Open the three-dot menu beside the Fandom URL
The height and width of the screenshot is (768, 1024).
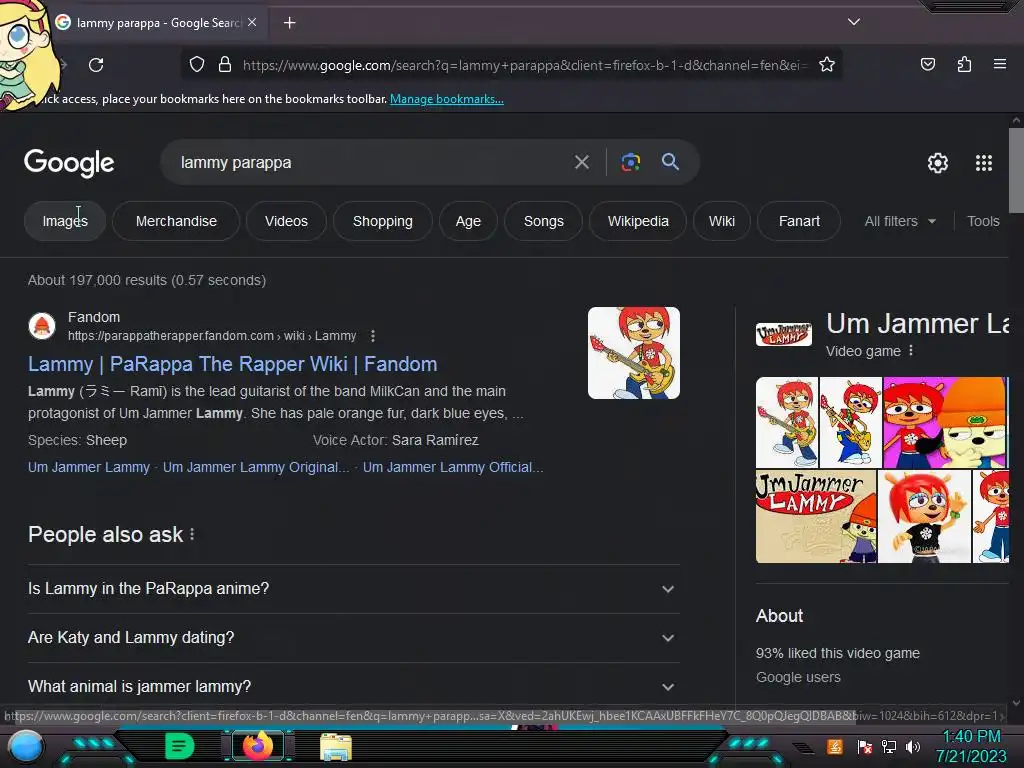(x=372, y=336)
